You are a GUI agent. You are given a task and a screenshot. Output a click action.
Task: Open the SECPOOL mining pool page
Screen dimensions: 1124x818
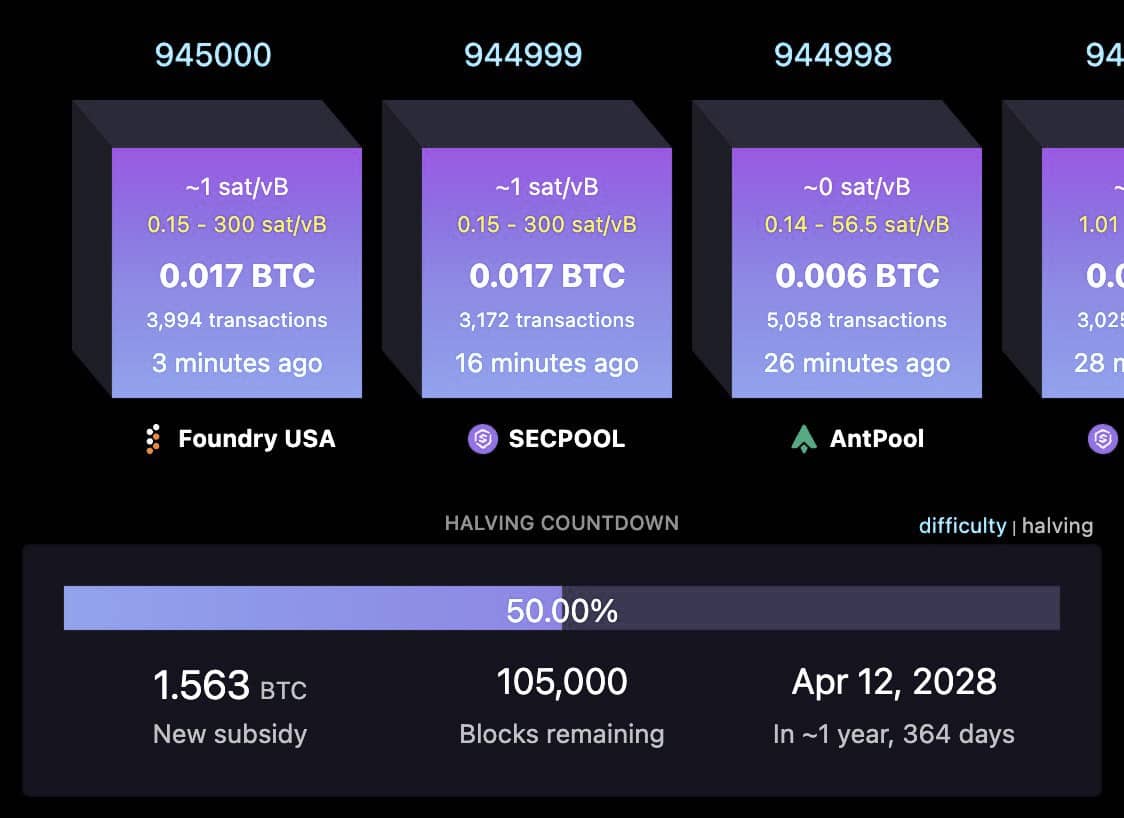click(566, 439)
